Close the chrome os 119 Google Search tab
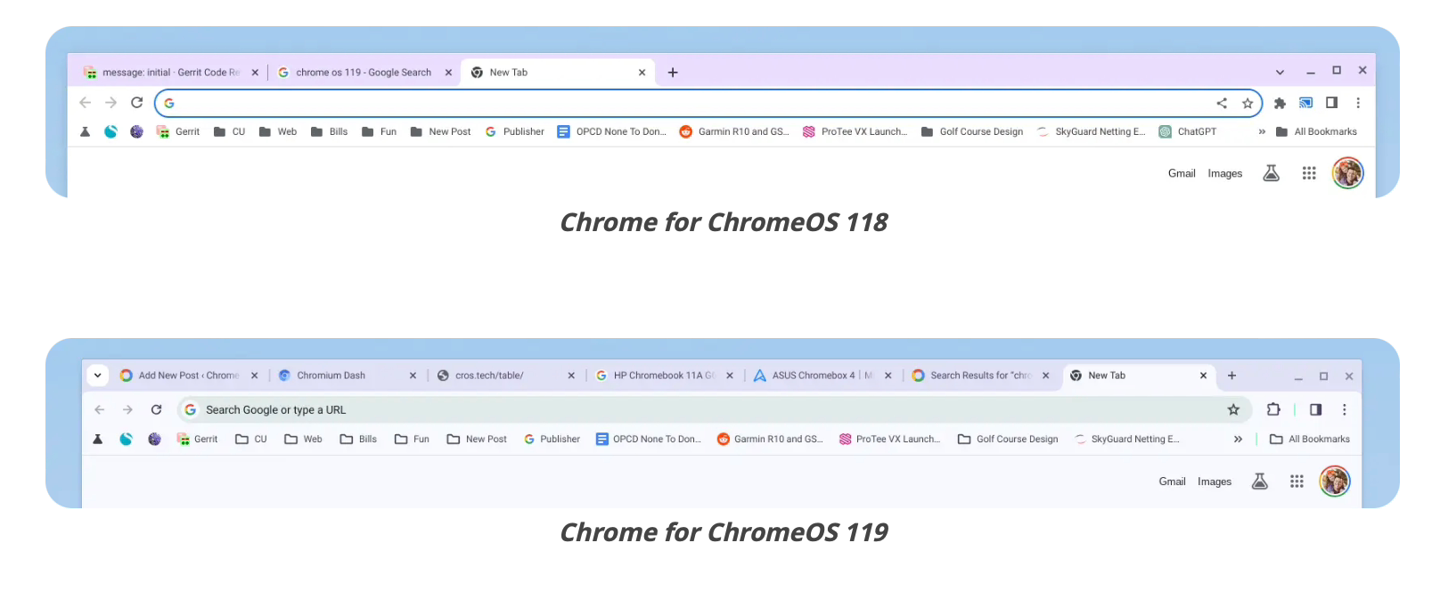The image size is (1432, 590). (449, 72)
